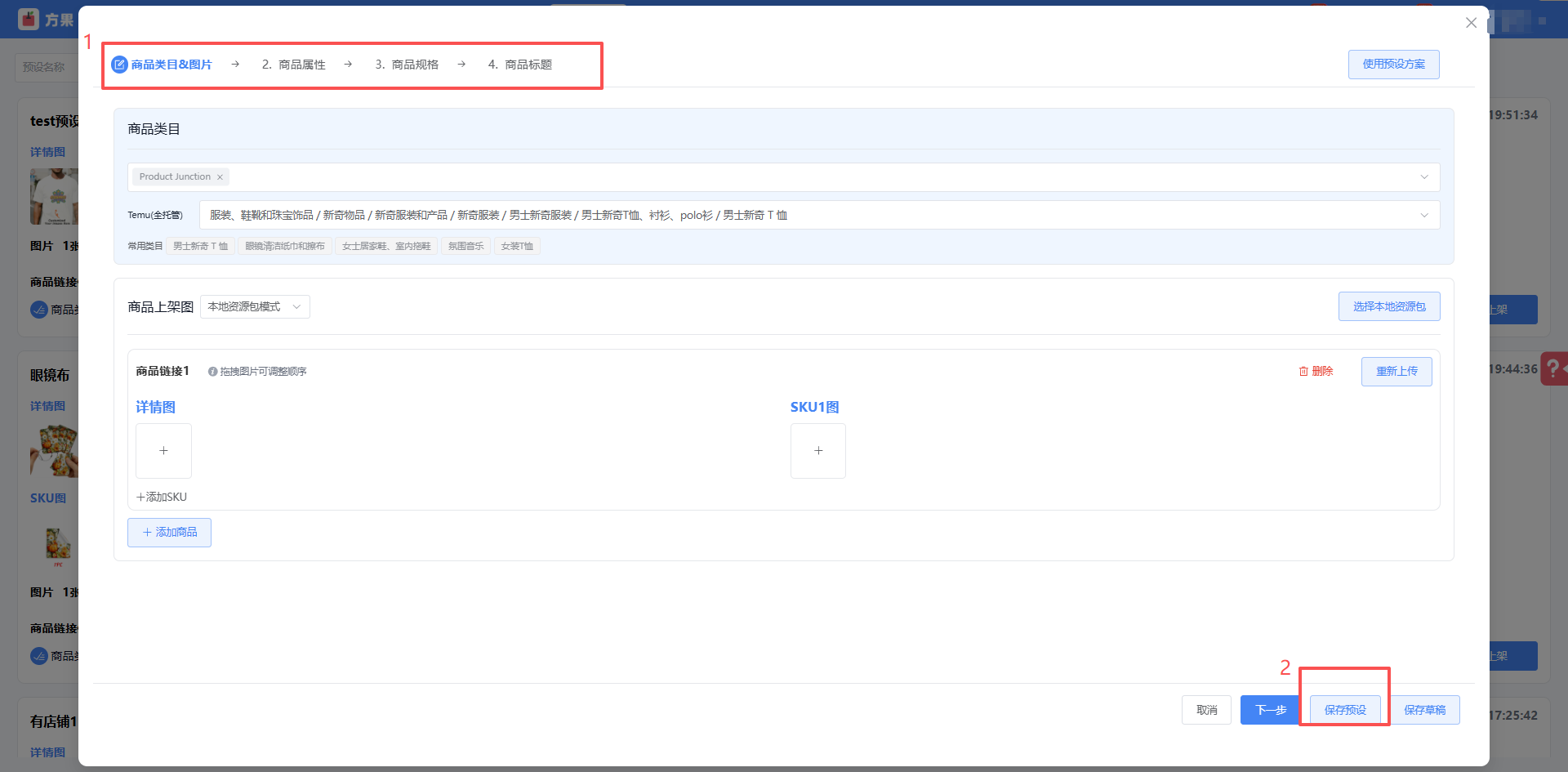The image size is (1568, 772).
Task: Click the 选择本地资源包 button
Action: coord(1389,307)
